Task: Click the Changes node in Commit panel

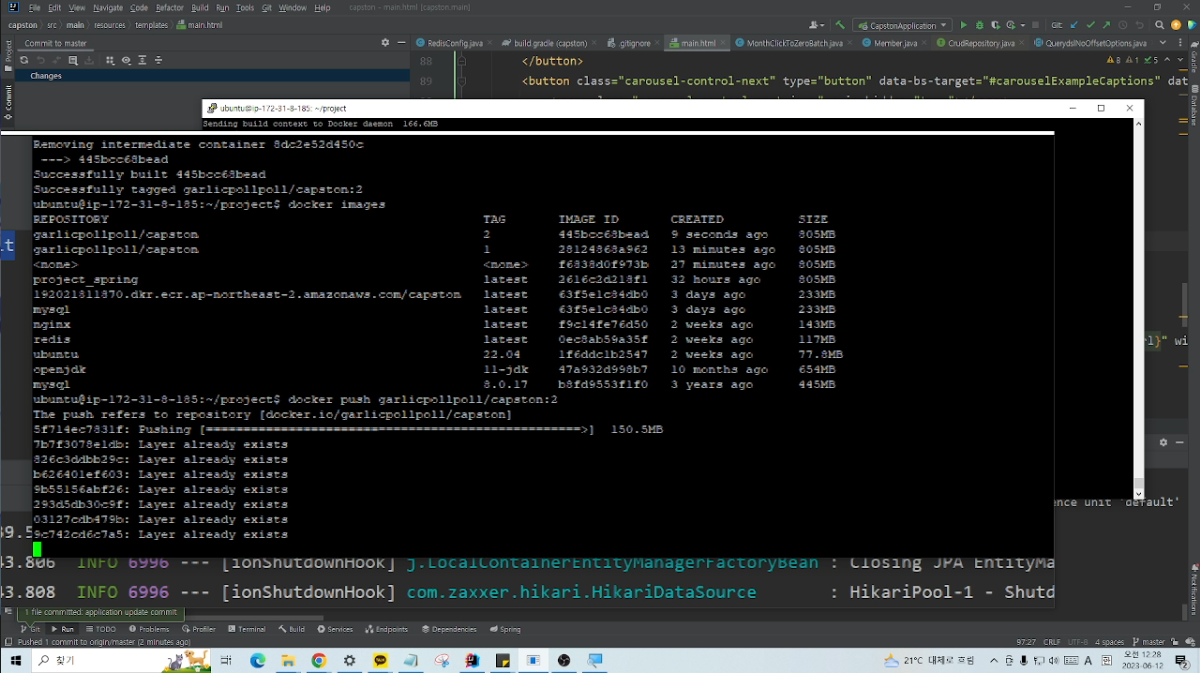Action: point(46,76)
